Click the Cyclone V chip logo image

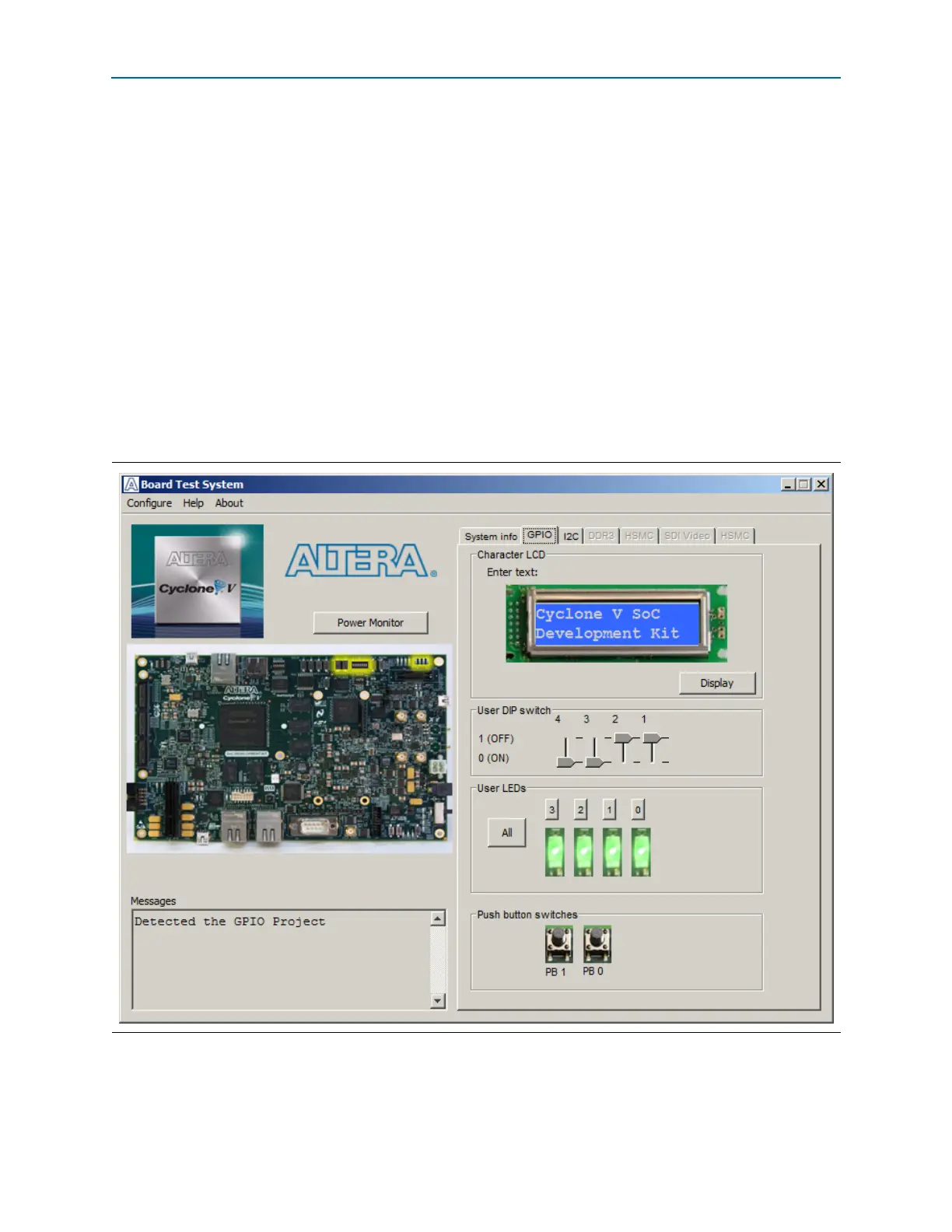(198, 581)
